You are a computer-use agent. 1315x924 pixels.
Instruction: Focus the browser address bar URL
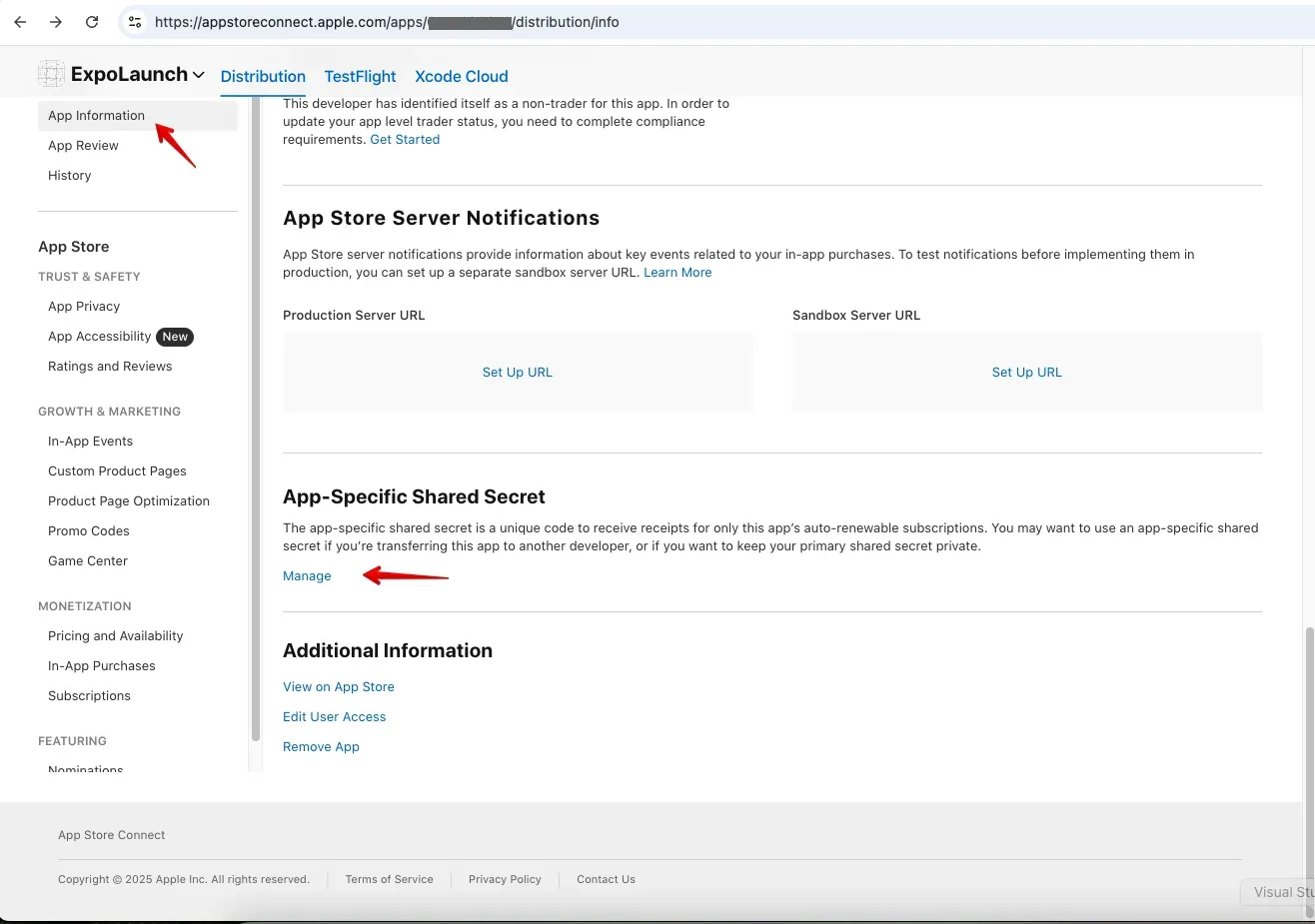pyautogui.click(x=387, y=22)
